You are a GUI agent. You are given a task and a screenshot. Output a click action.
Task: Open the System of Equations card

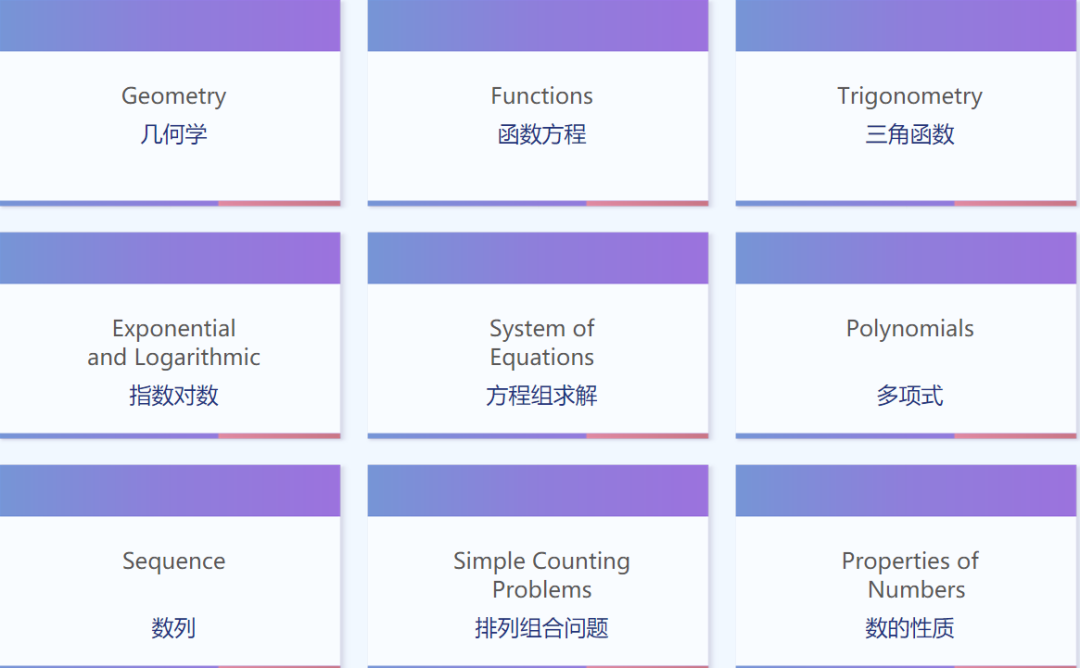pyautogui.click(x=538, y=355)
